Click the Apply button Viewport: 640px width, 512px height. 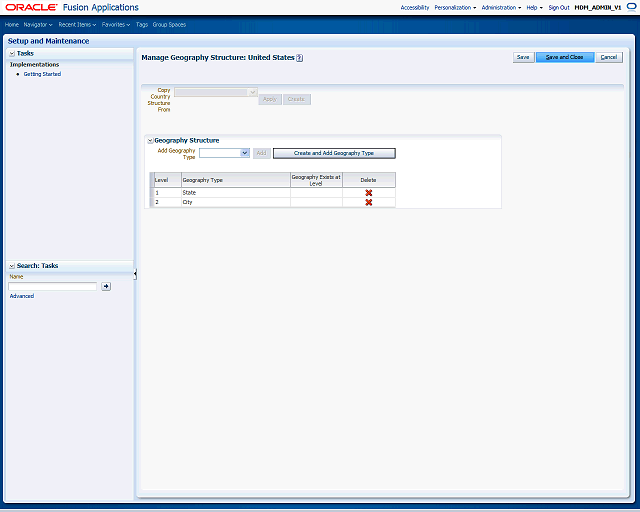270,99
